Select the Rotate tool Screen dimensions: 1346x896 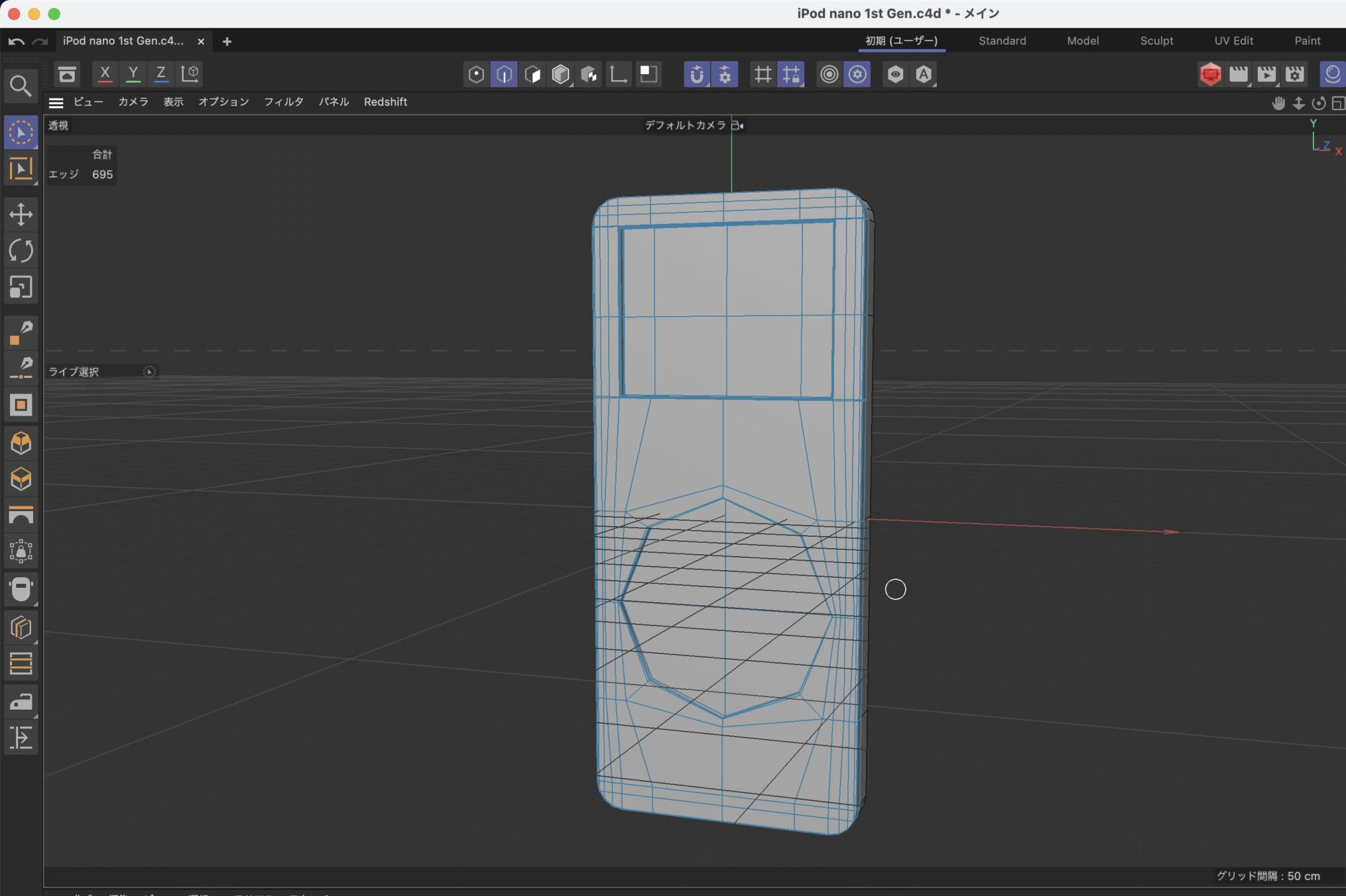(21, 251)
